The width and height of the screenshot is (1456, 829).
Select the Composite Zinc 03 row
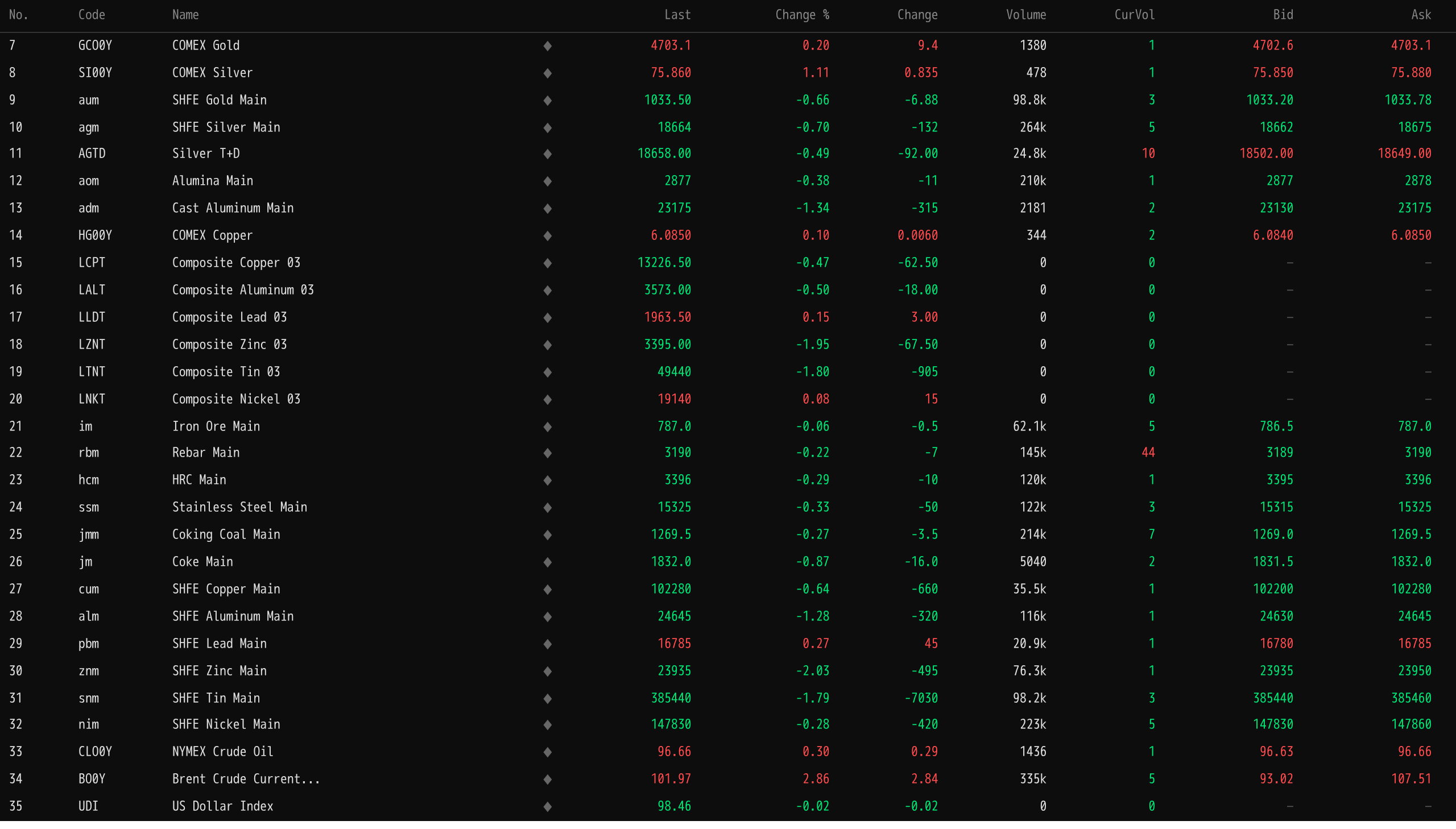click(229, 345)
